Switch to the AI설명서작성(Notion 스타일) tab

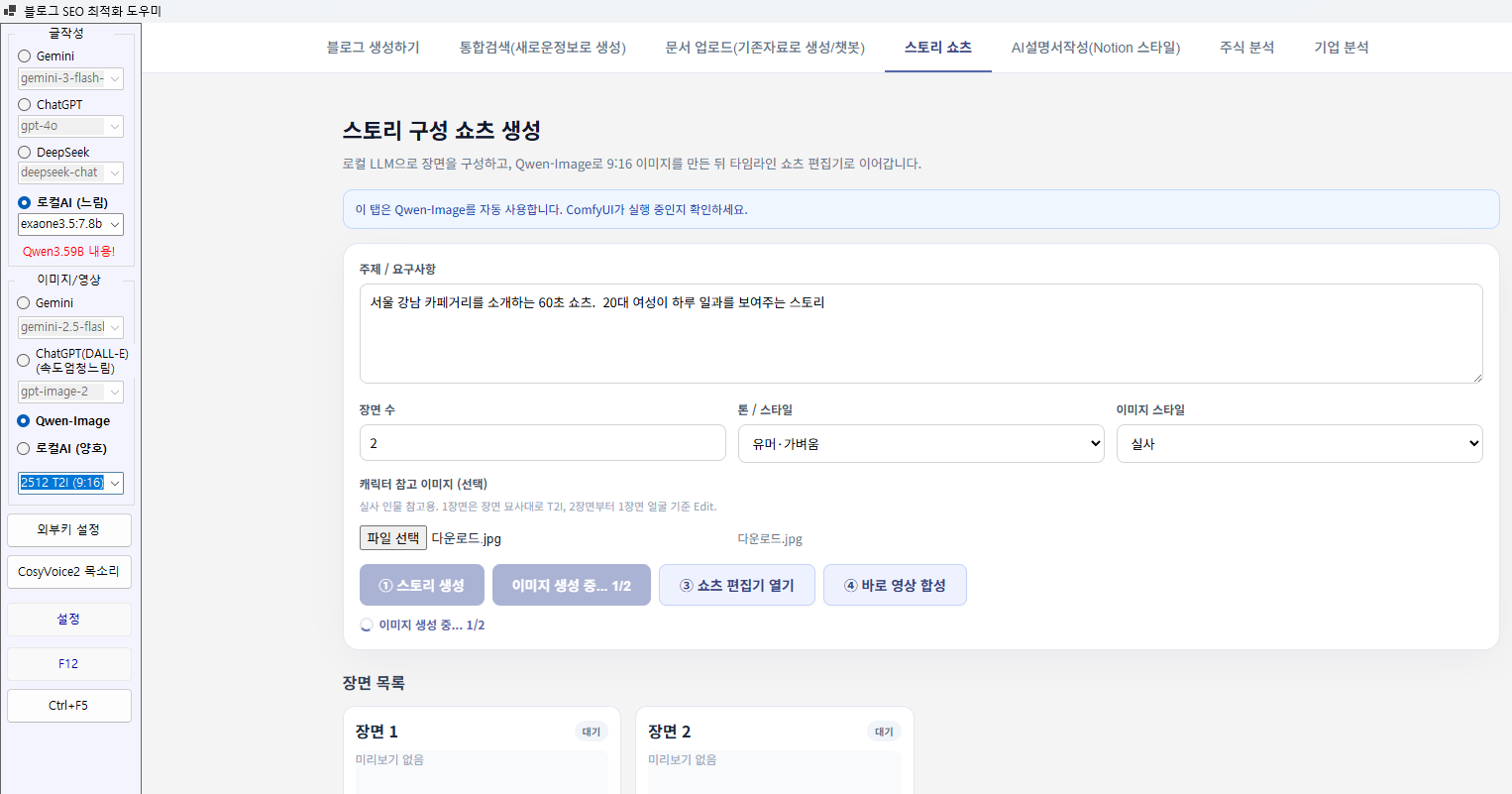coord(1096,48)
